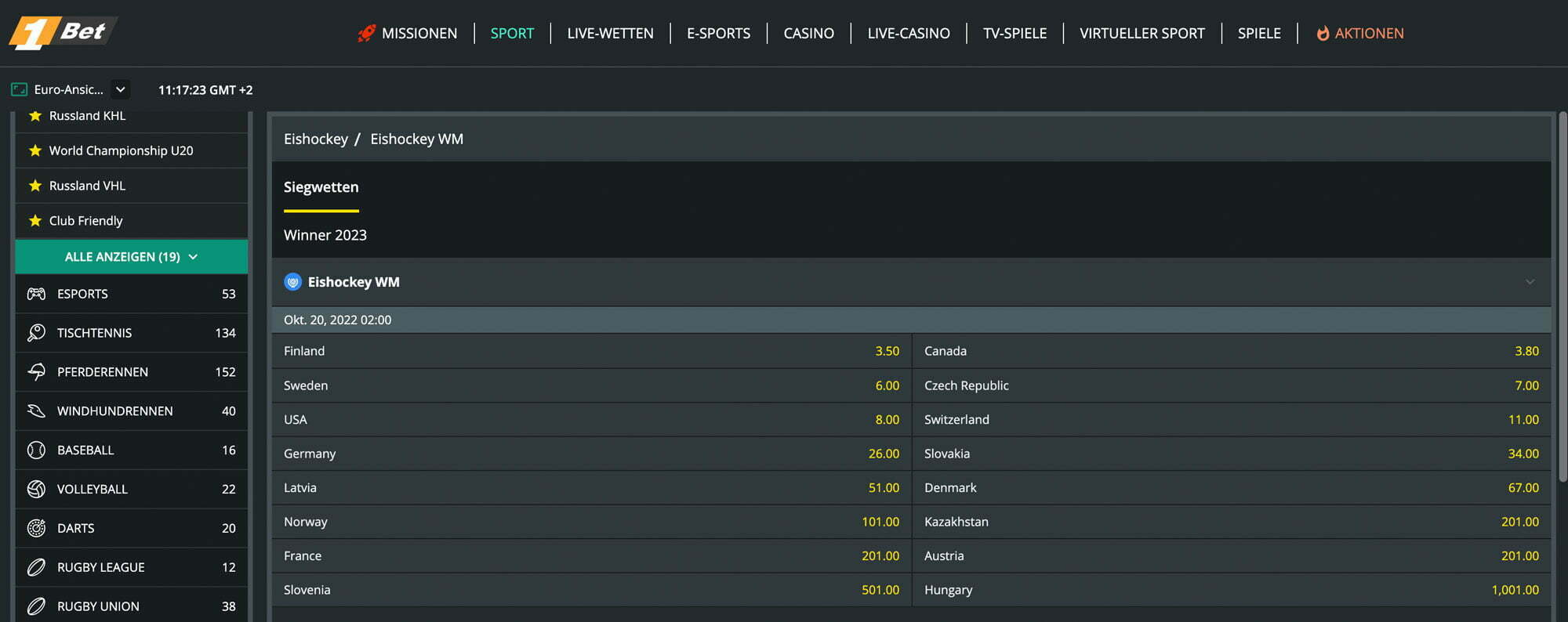Image resolution: width=1568 pixels, height=622 pixels.
Task: Click the star for World Championship U20
Action: pyautogui.click(x=35, y=150)
